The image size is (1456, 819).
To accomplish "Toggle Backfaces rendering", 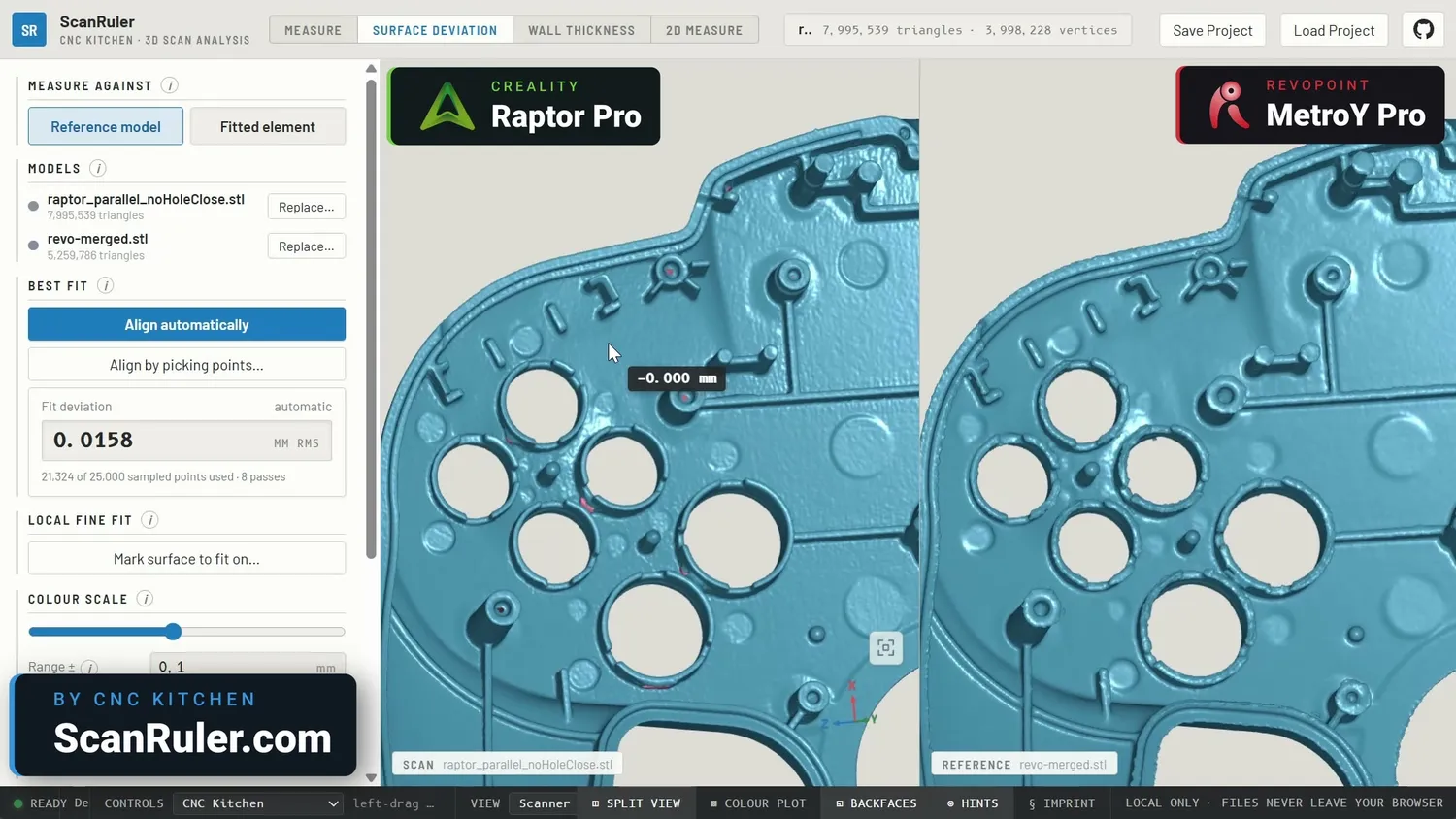I will 877,803.
